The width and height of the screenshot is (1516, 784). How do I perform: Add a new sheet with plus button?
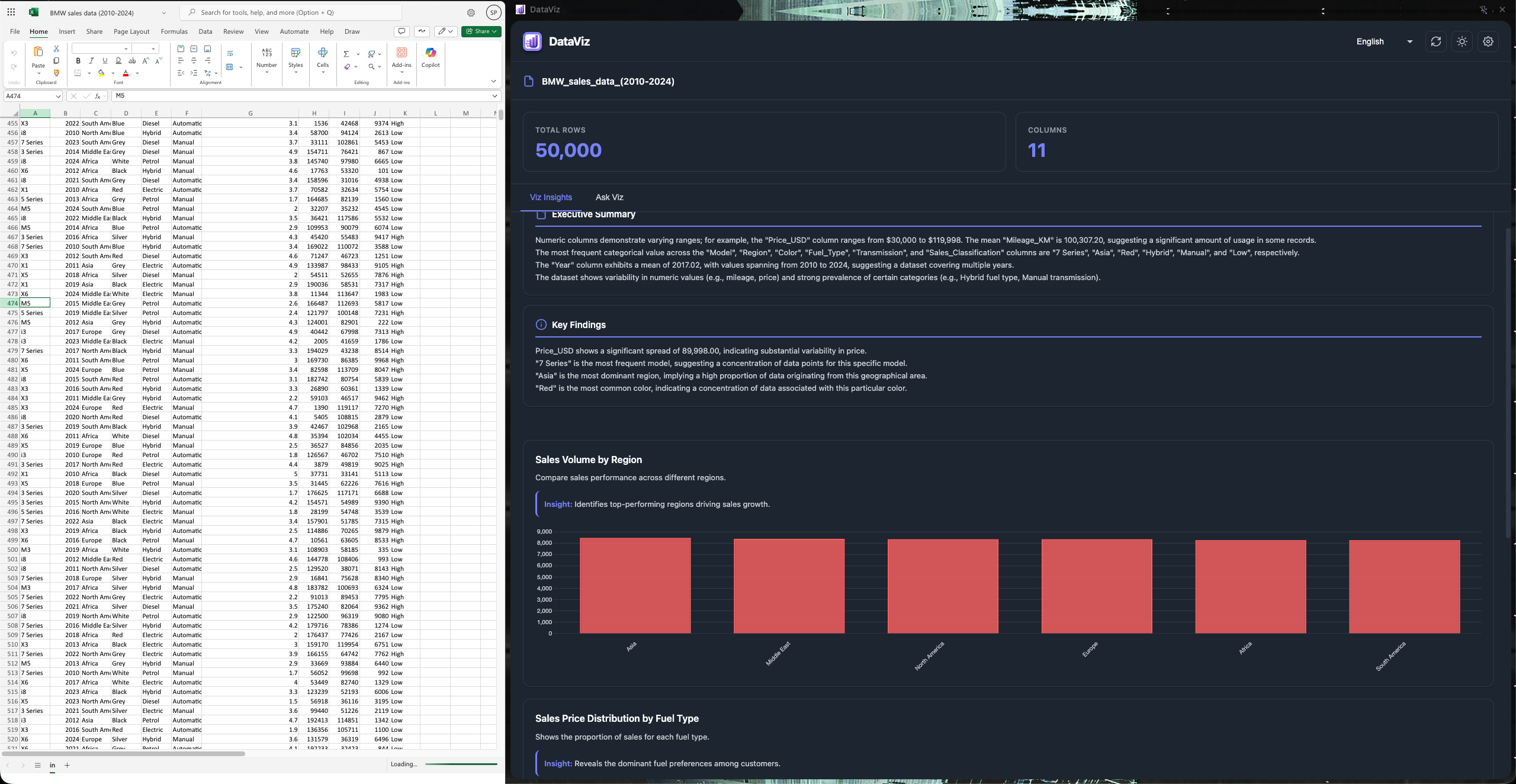(67, 765)
